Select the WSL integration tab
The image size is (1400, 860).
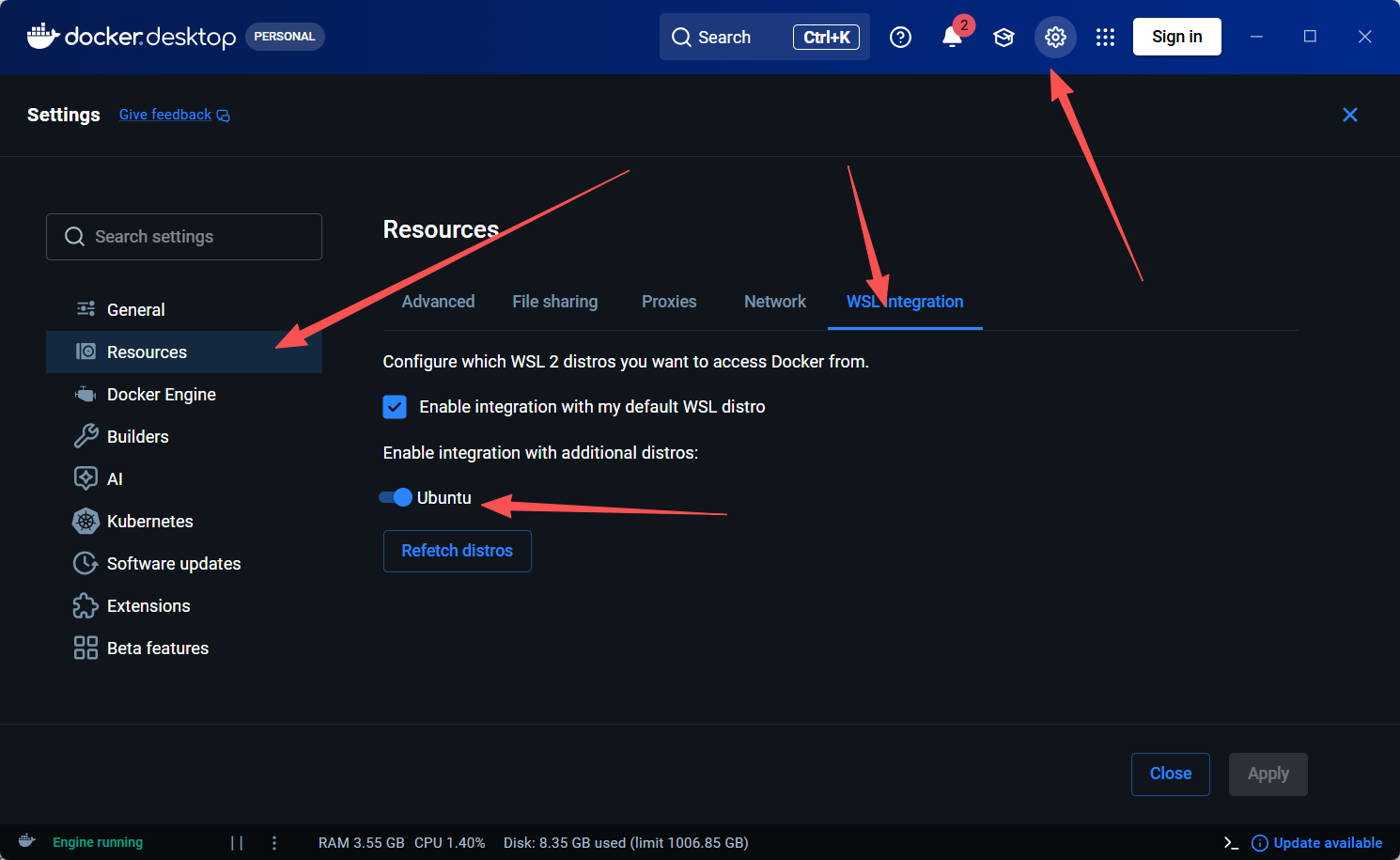[905, 302]
